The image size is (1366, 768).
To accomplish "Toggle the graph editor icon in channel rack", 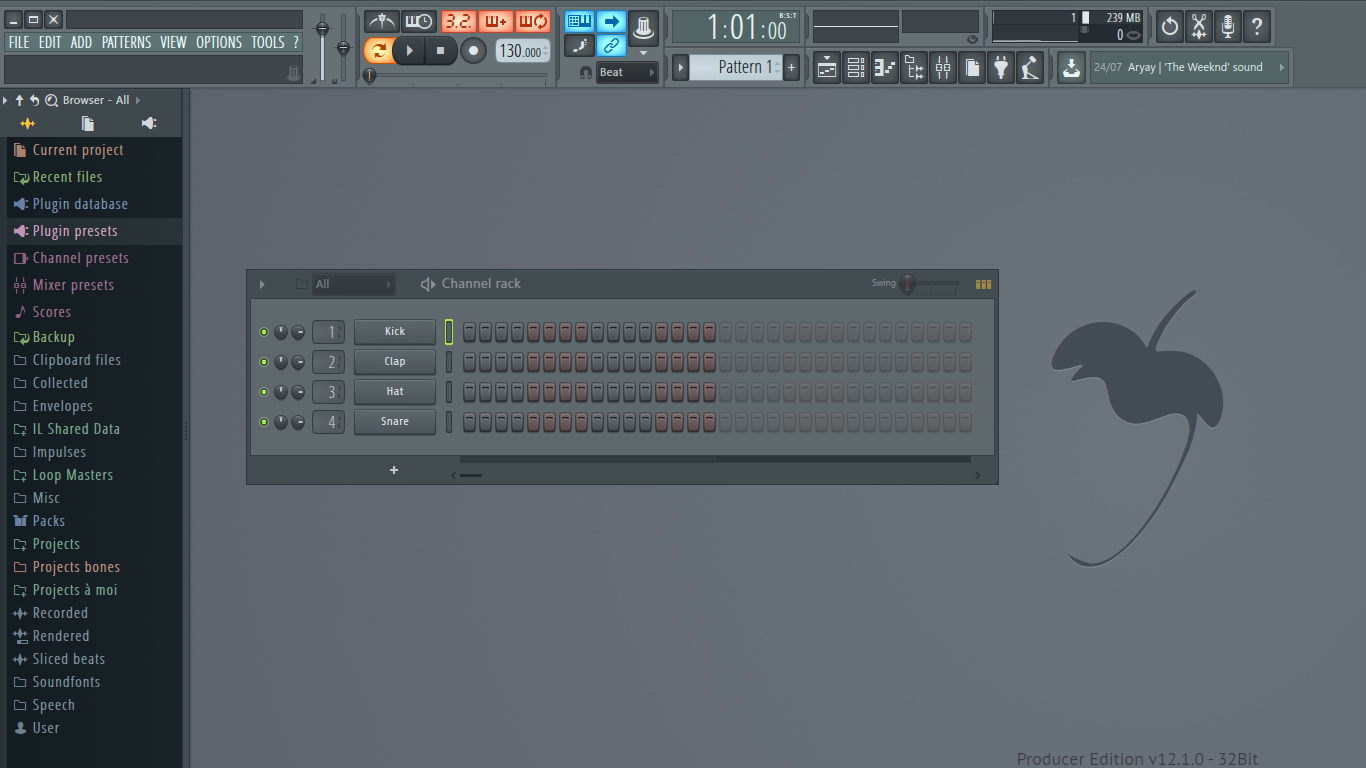I will 984,284.
